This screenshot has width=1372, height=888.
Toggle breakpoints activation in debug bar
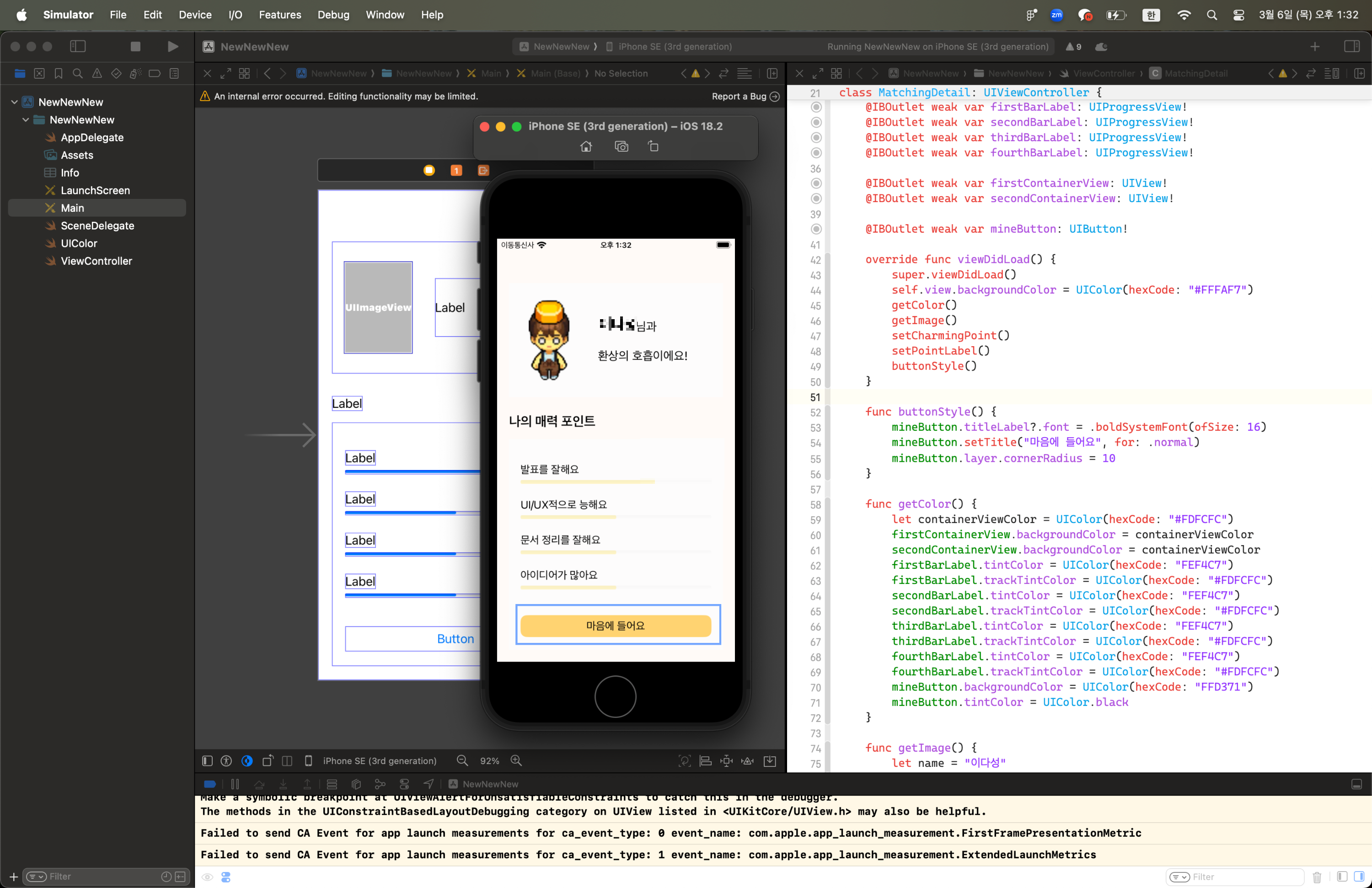pyautogui.click(x=210, y=784)
